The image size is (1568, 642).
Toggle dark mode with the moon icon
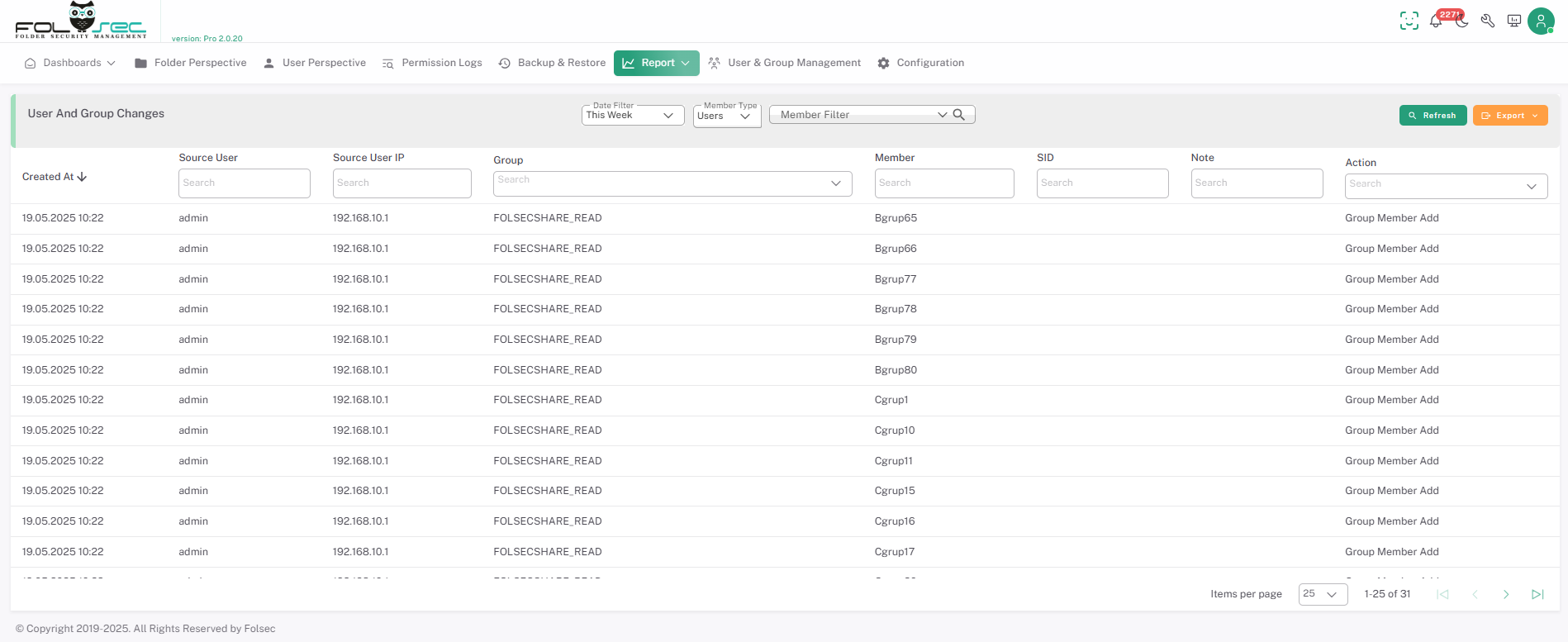[1462, 21]
